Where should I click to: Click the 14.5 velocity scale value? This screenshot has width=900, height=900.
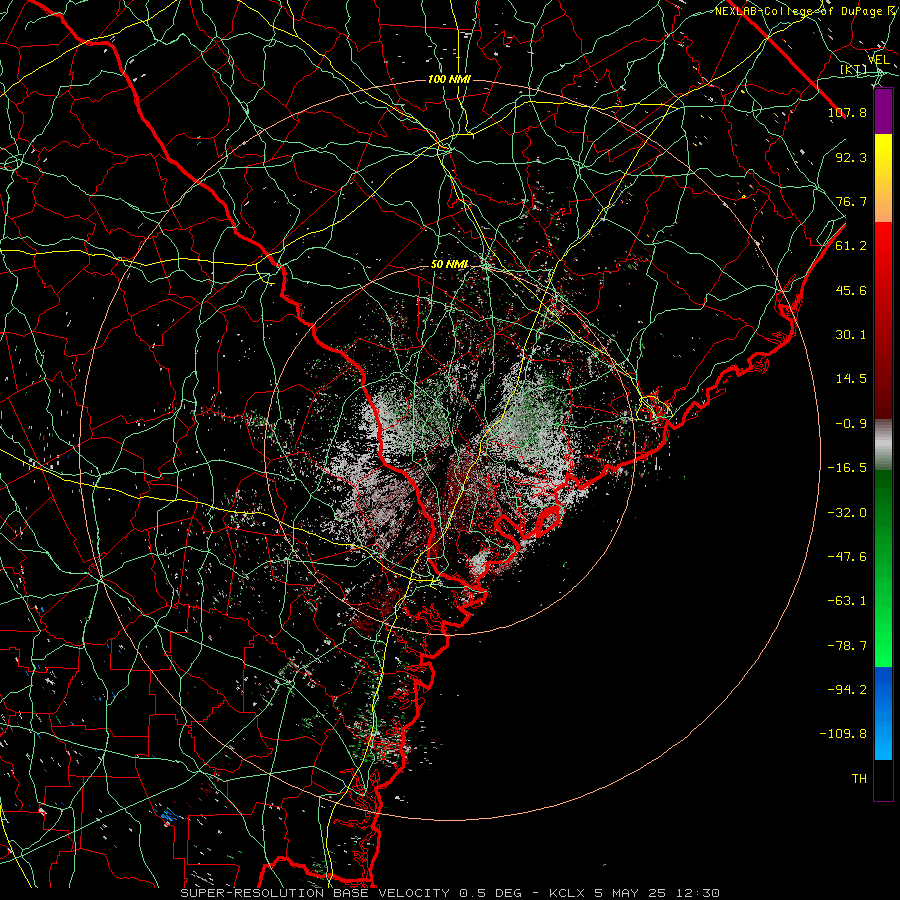851,379
